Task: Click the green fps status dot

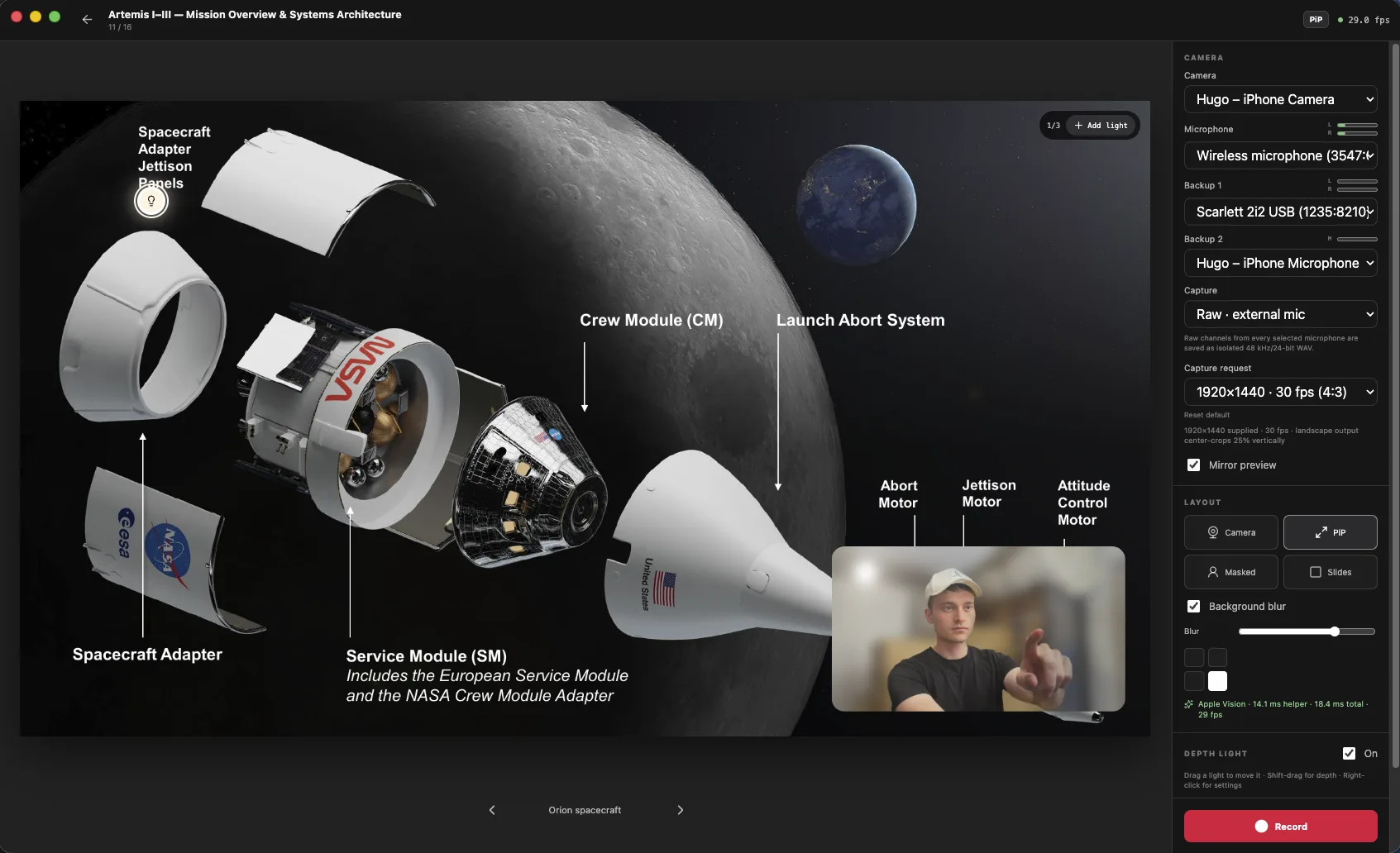Action: pyautogui.click(x=1340, y=20)
